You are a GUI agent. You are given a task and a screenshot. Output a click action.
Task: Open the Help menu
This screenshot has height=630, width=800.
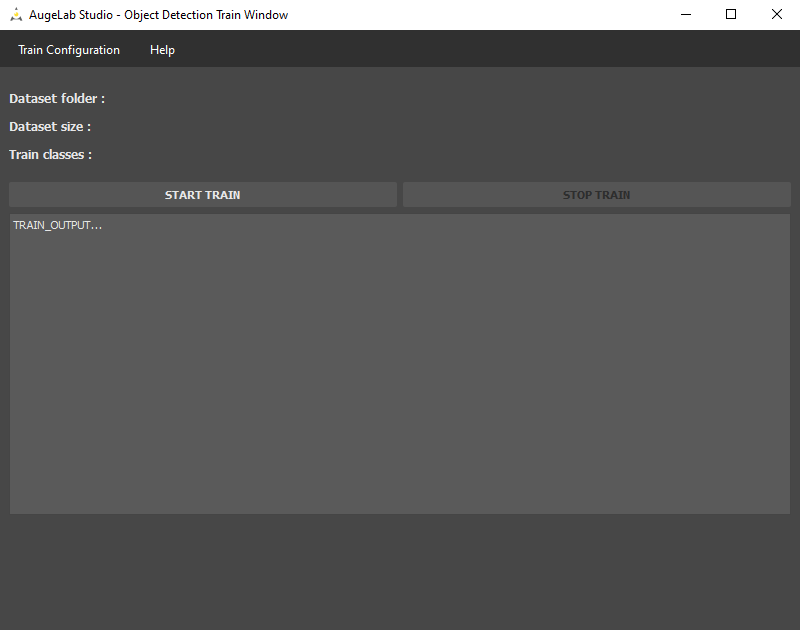[162, 50]
